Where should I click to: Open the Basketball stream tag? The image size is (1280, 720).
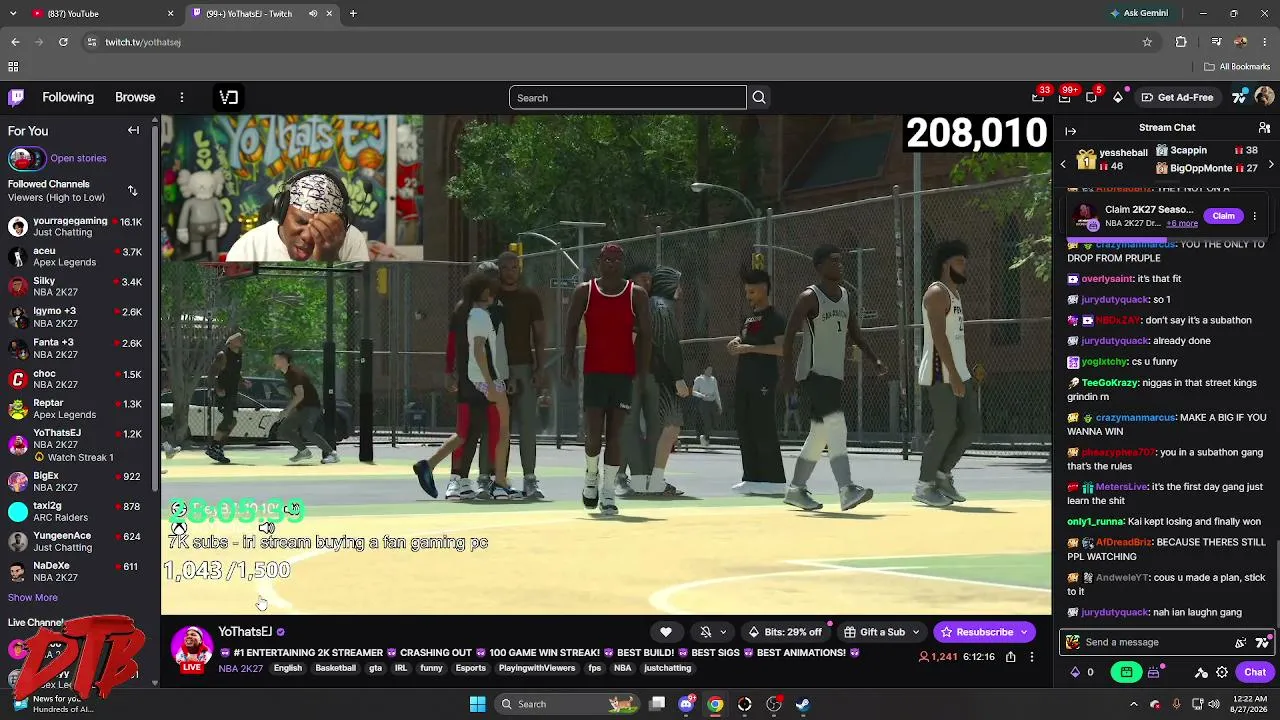pos(336,668)
